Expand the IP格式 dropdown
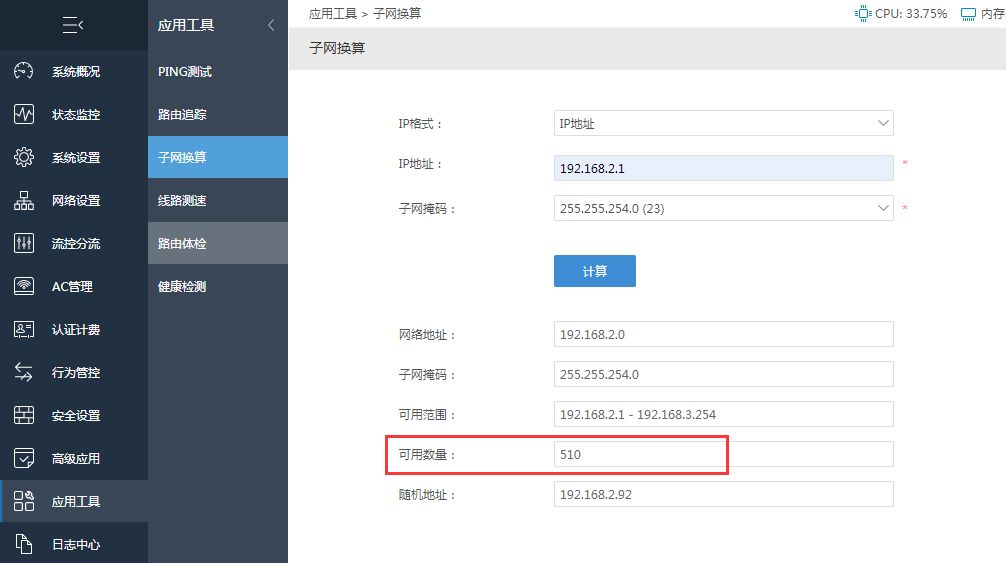1006x563 pixels. [723, 123]
